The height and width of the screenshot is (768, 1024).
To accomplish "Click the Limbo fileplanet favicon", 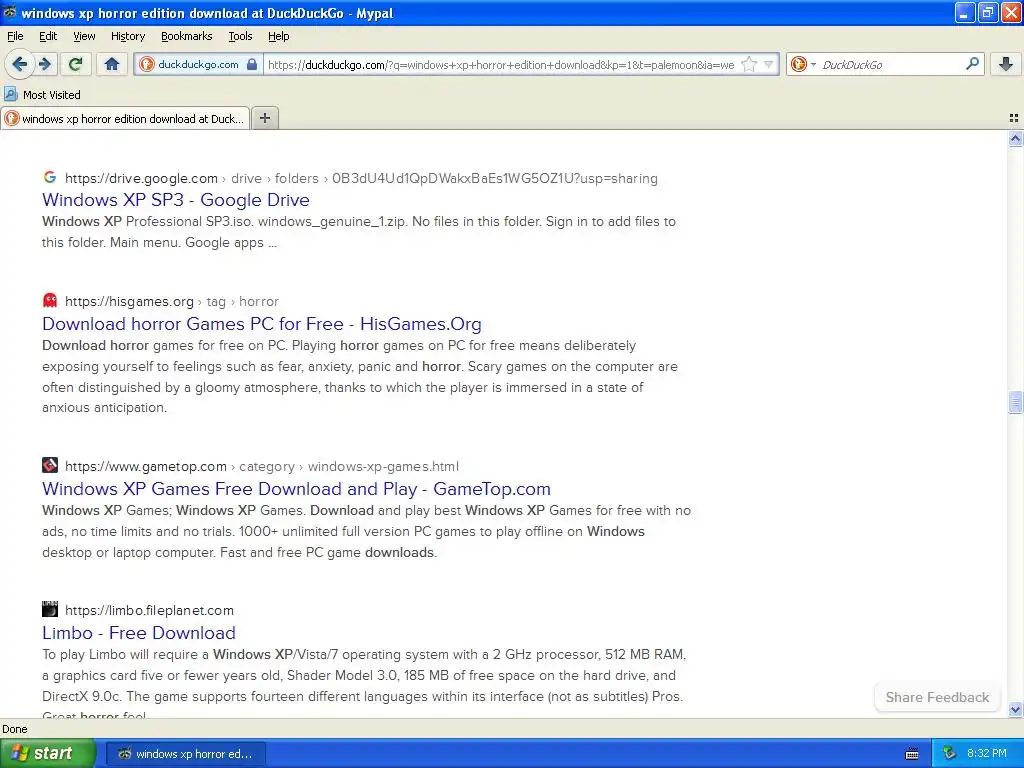I will pos(50,609).
